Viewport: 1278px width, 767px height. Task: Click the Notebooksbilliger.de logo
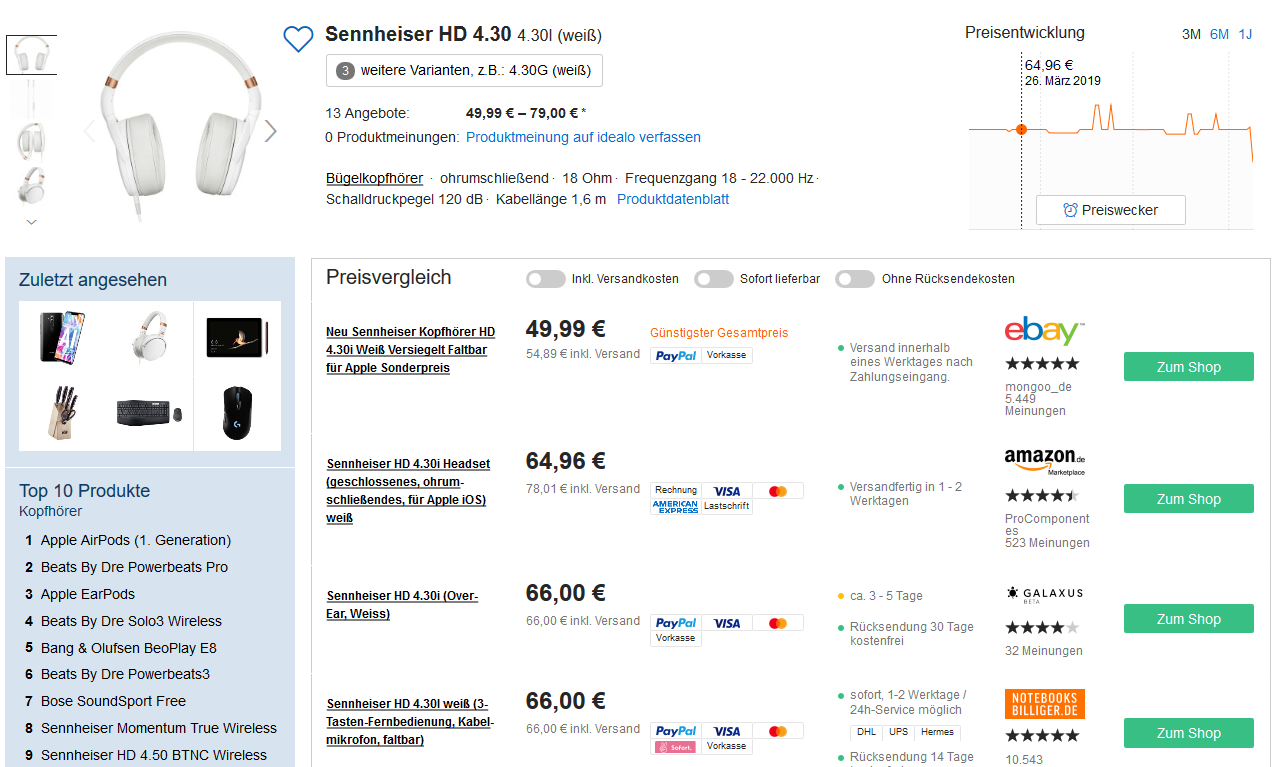[1044, 704]
